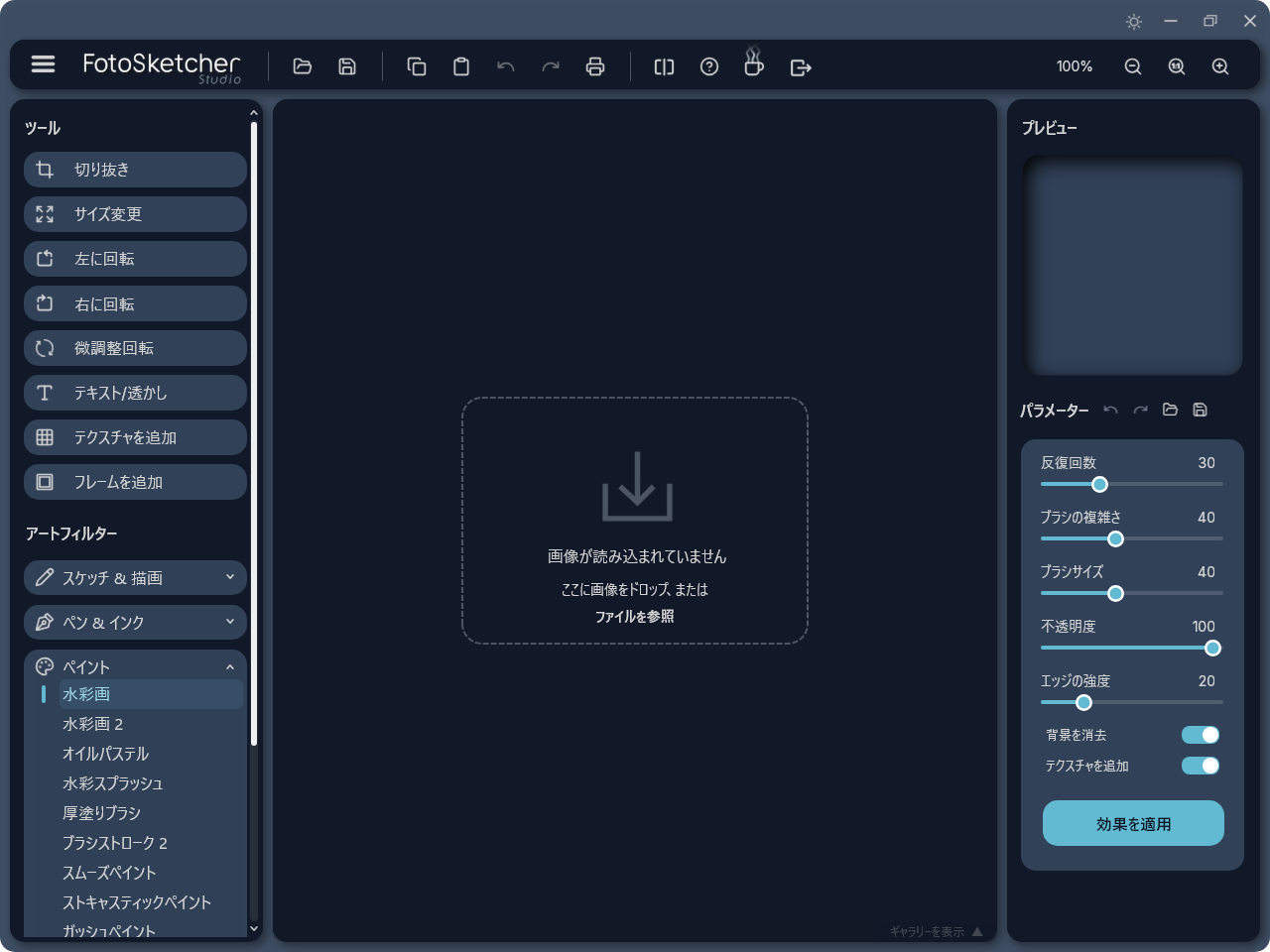Select the 厚塗りブラシ filter
This screenshot has height=952, width=1270.
click(x=101, y=813)
